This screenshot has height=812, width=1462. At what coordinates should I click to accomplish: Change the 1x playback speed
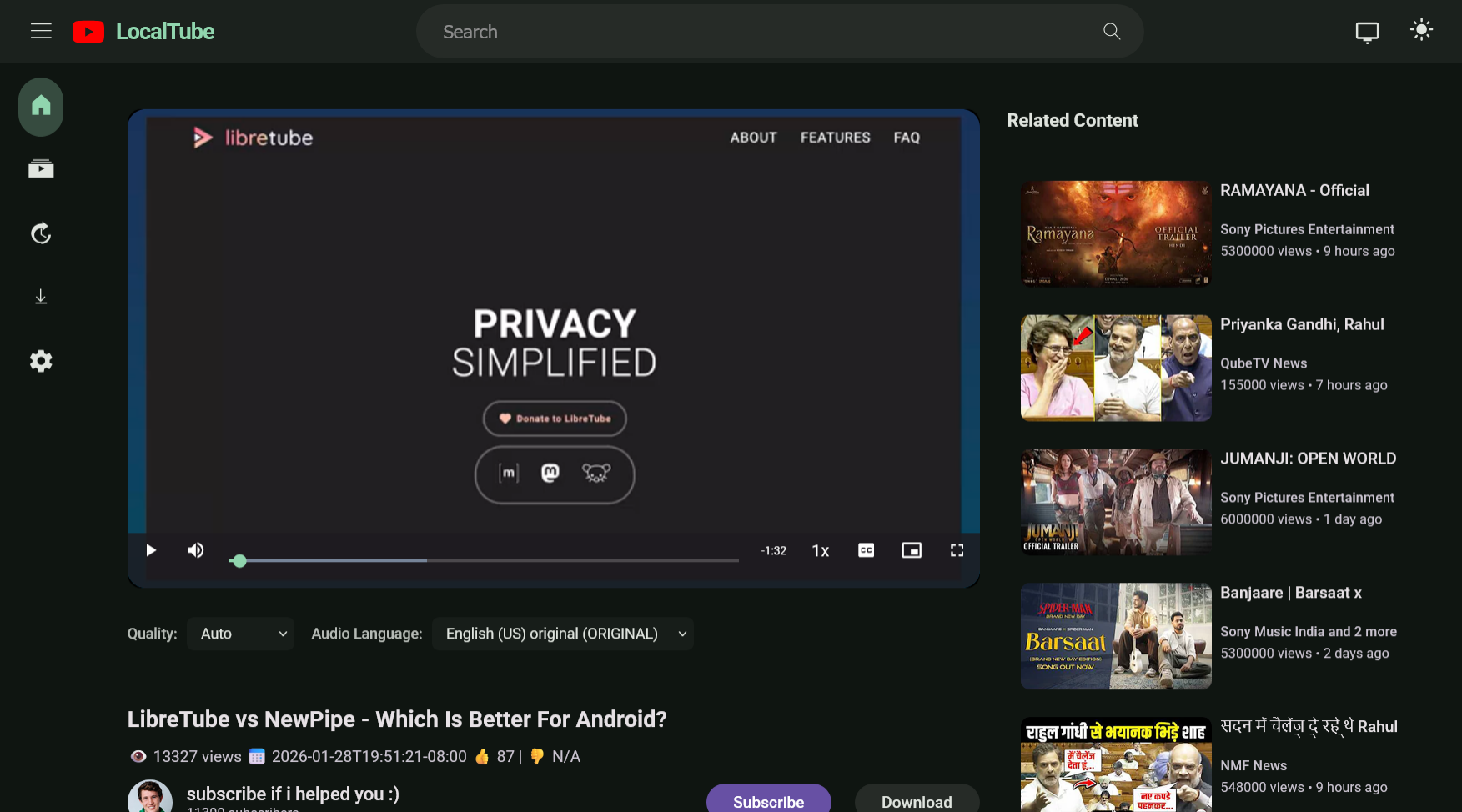821,551
